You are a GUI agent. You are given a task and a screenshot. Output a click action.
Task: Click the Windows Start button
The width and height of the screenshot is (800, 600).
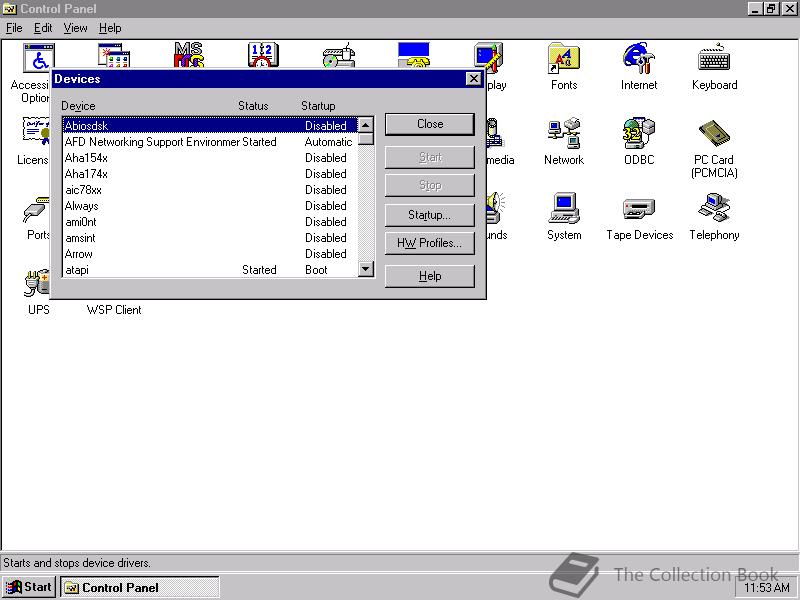pyautogui.click(x=29, y=587)
